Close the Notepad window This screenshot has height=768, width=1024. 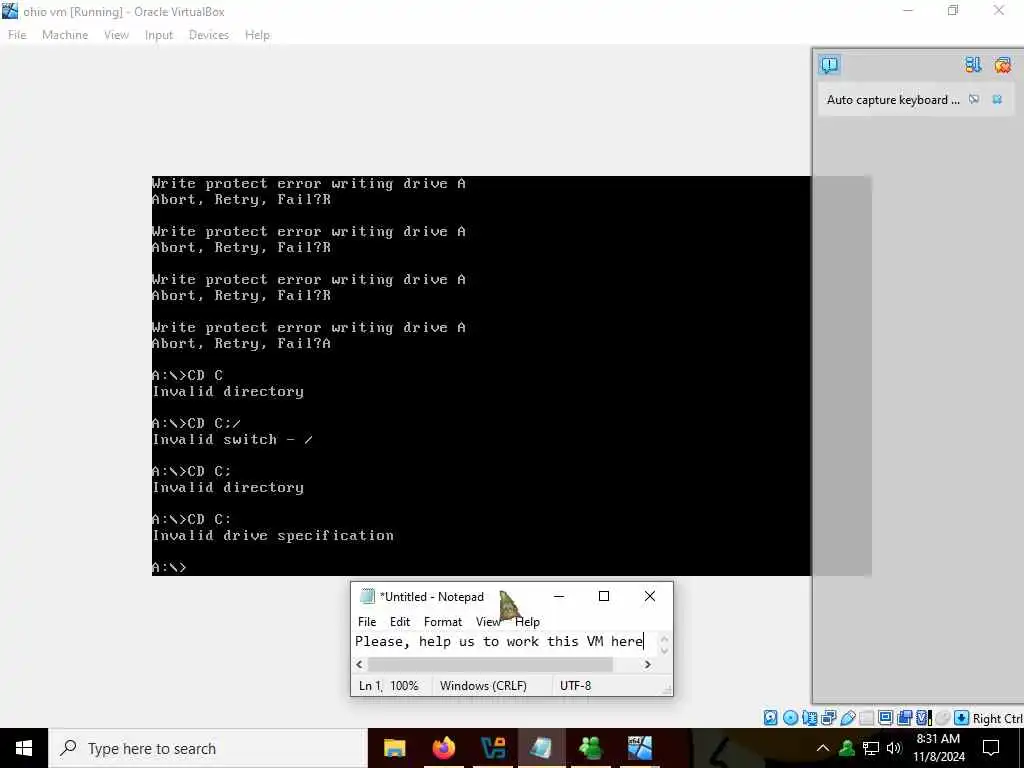[x=650, y=596]
